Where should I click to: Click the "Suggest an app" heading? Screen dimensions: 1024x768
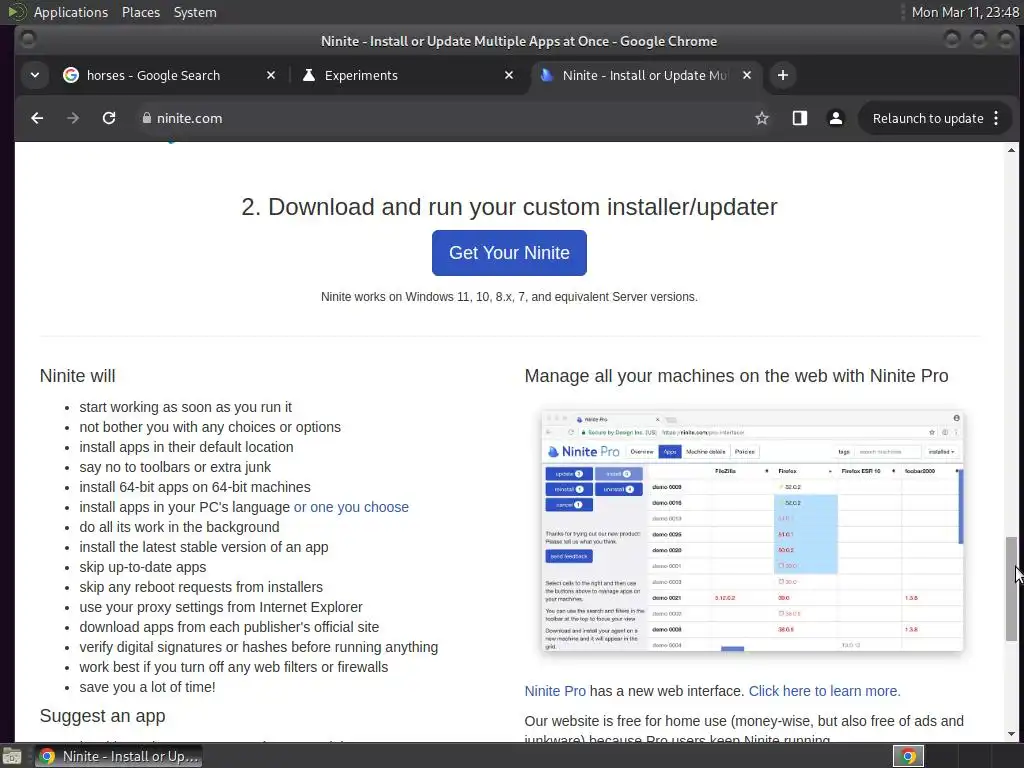pos(103,716)
